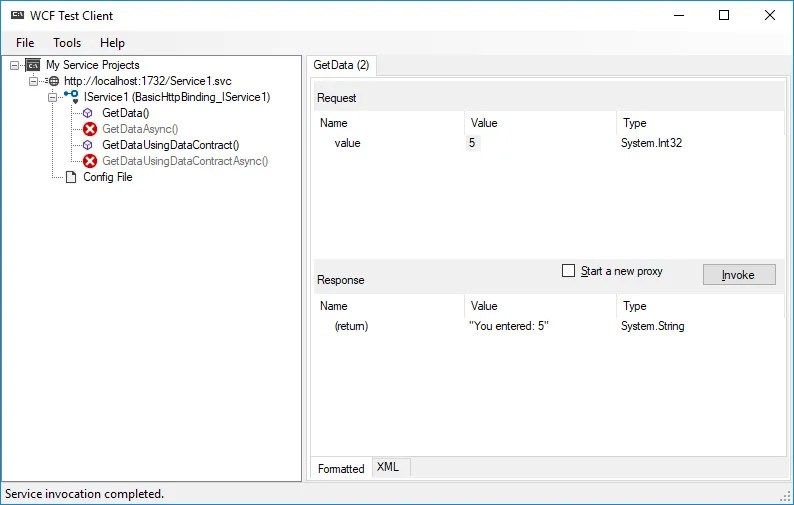This screenshot has width=794, height=505.
Task: Click the '(return)' response name cell
Action: click(x=351, y=326)
